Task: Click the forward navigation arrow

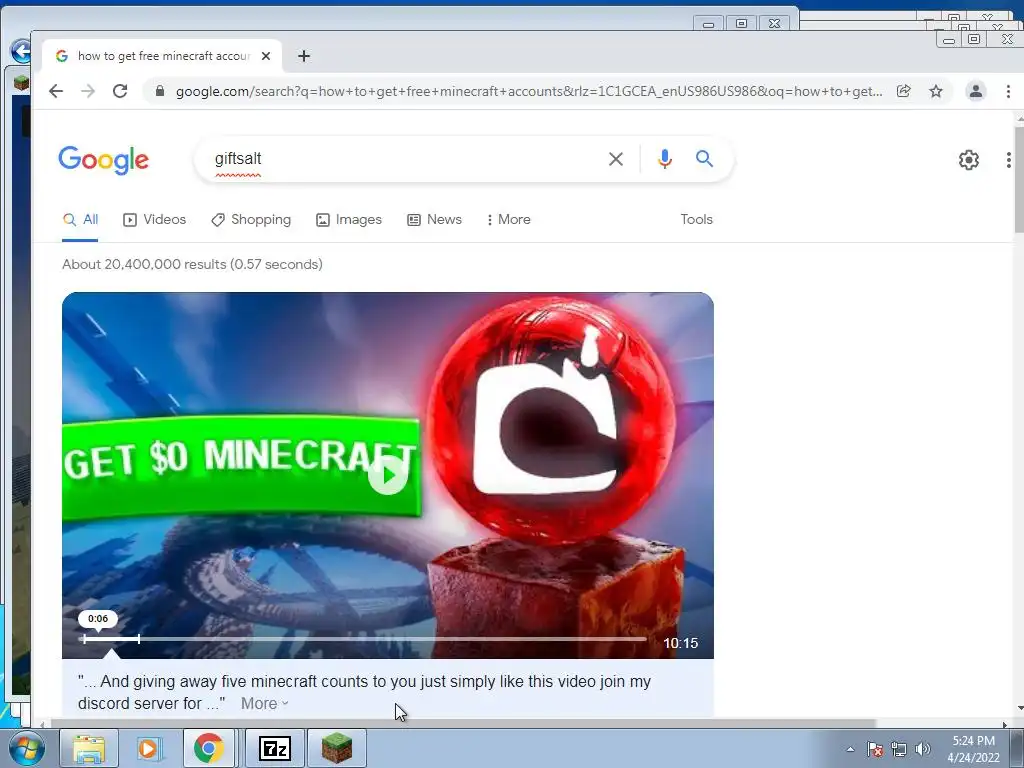Action: [88, 91]
